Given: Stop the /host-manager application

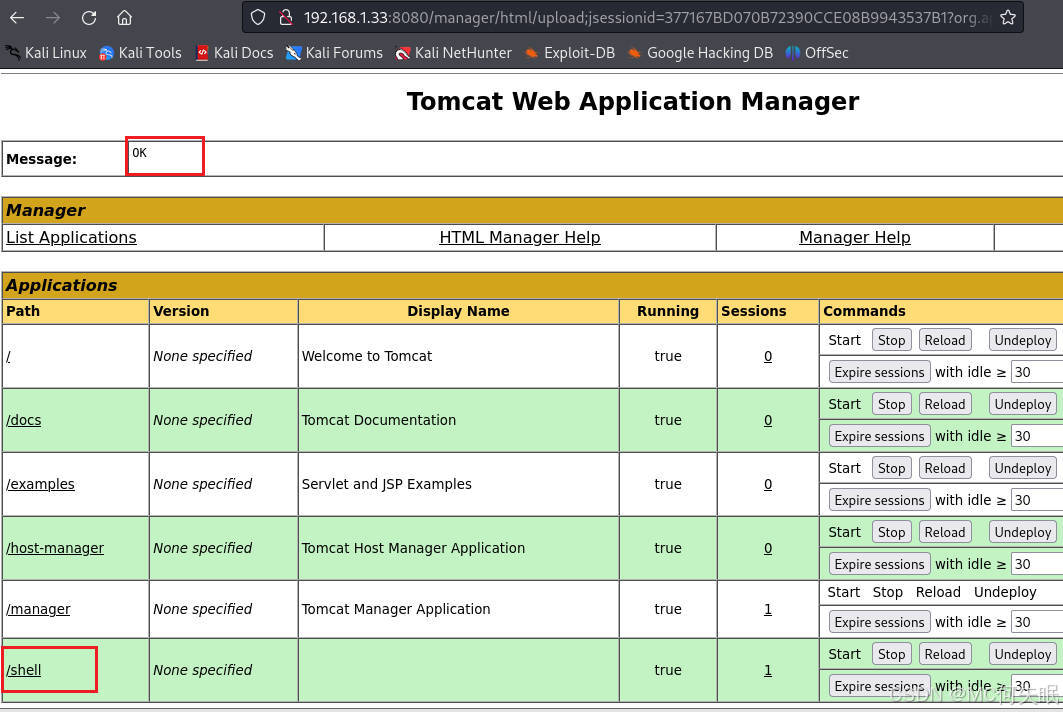Looking at the screenshot, I should 891,532.
